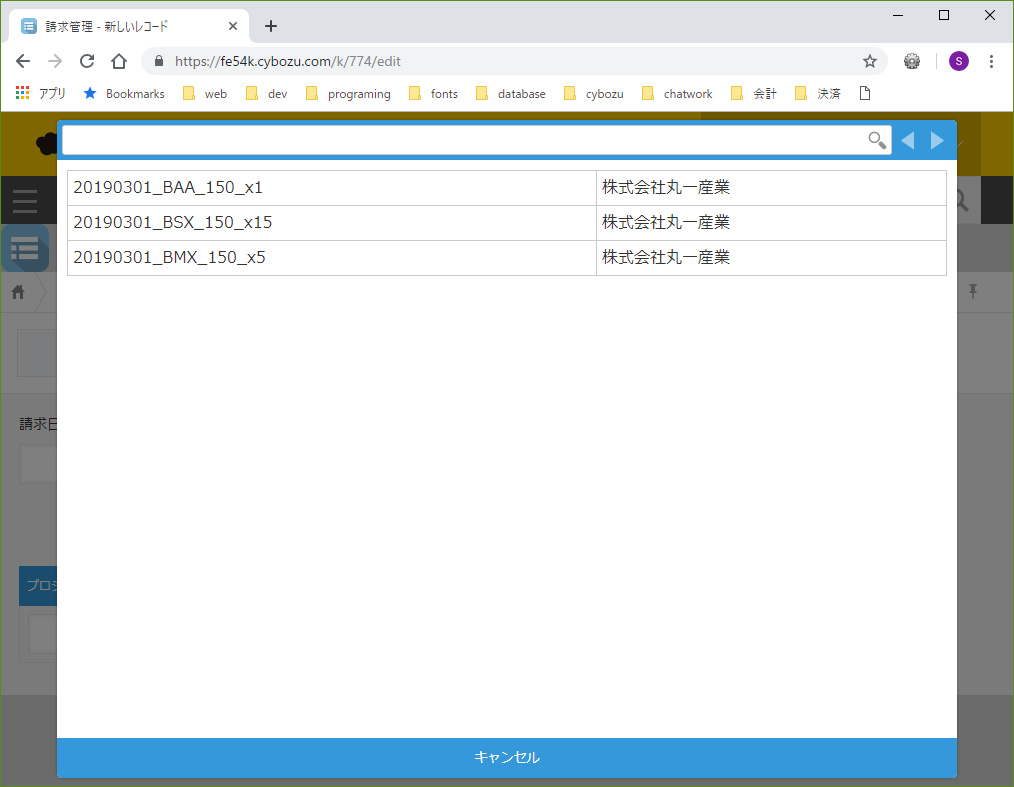The width and height of the screenshot is (1014, 787).
Task: Open the Chrome three-dot menu
Action: 991,61
